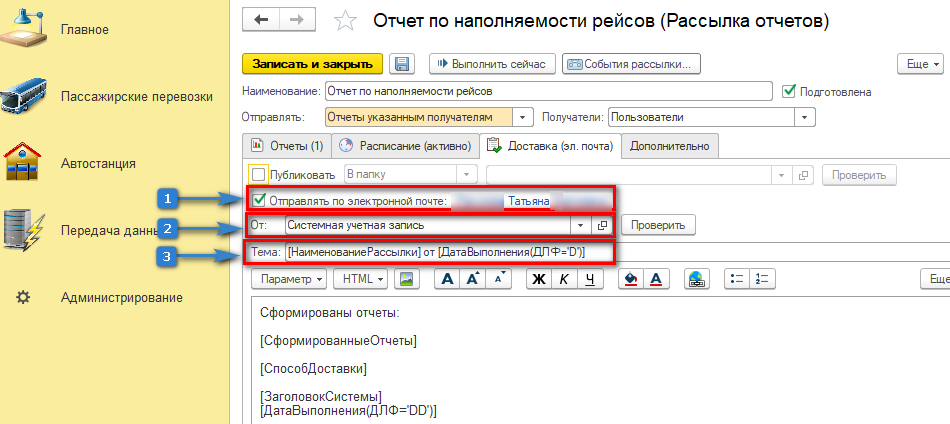Toggle bold Ж formatting
Viewport: 950px width, 424px height.
537,278
